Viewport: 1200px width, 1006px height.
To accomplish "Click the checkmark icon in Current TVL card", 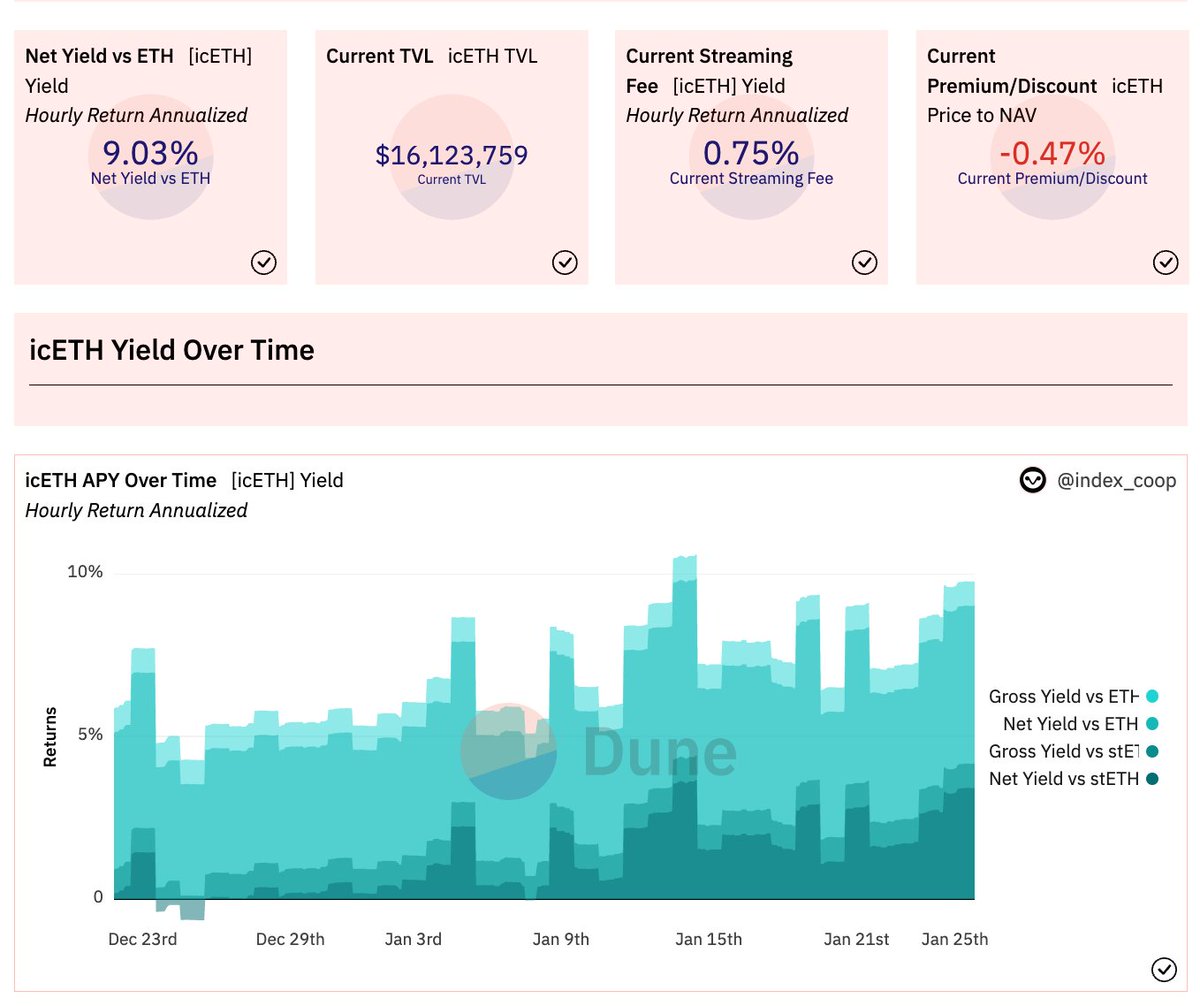I will coord(565,263).
